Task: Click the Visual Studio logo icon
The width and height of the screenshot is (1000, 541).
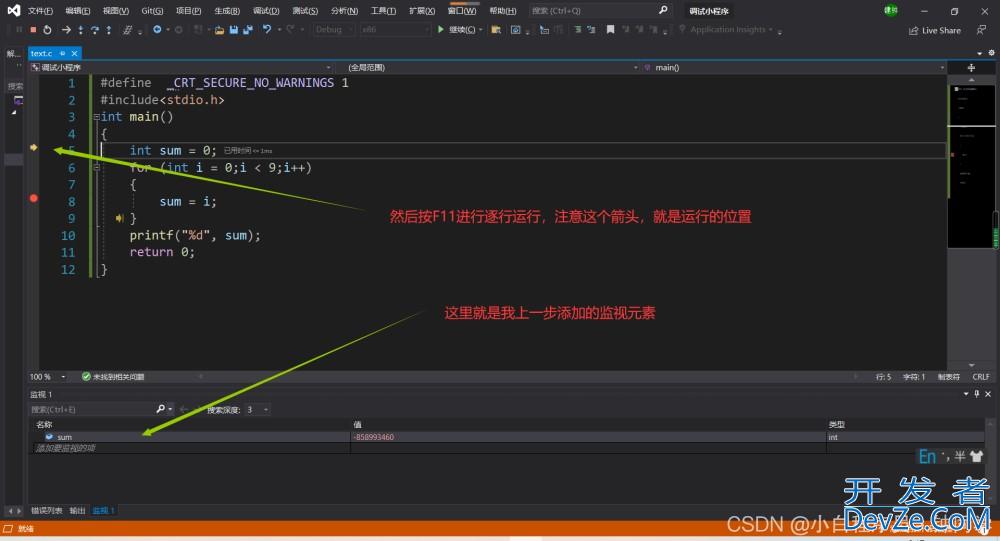Action: [x=13, y=10]
